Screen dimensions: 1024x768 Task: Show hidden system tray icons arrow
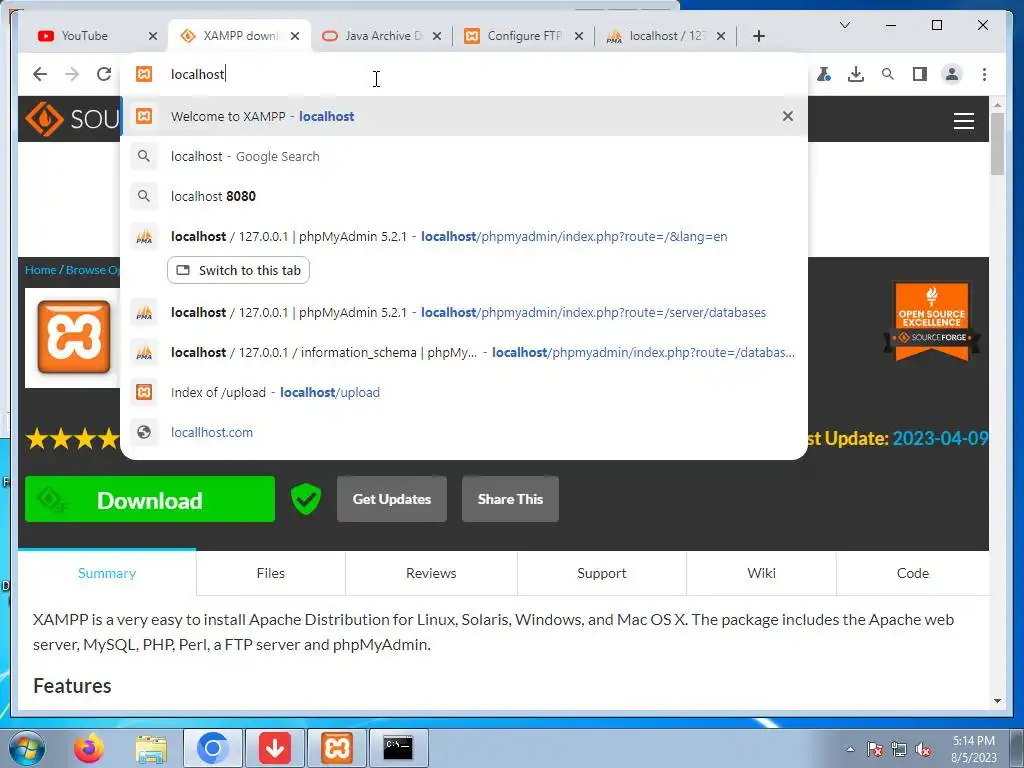tap(850, 749)
